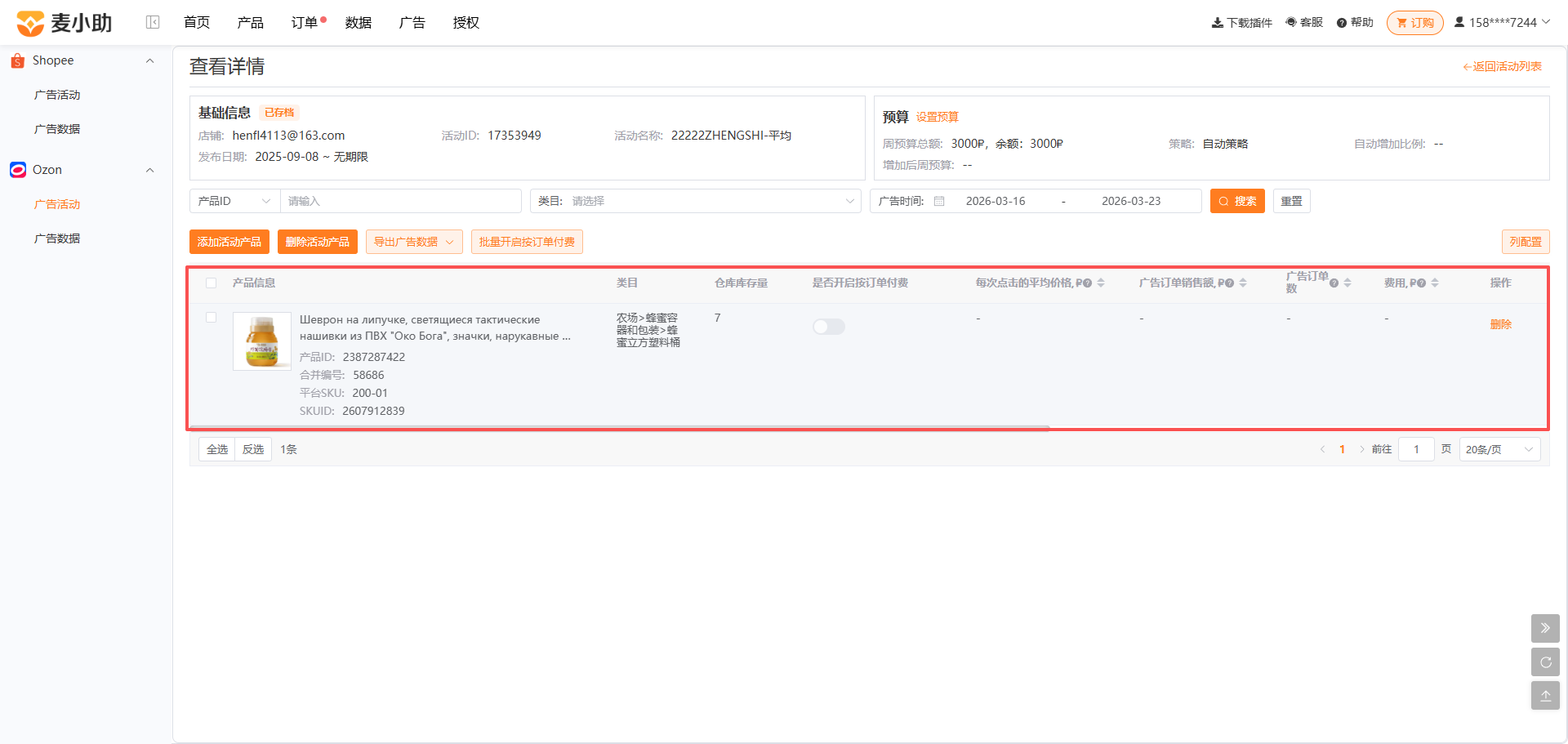Open the 广告 menu

point(412,23)
